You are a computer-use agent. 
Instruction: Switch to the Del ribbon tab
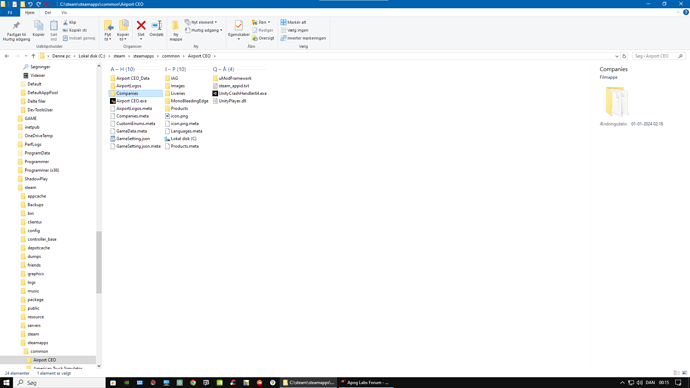click(x=48, y=13)
